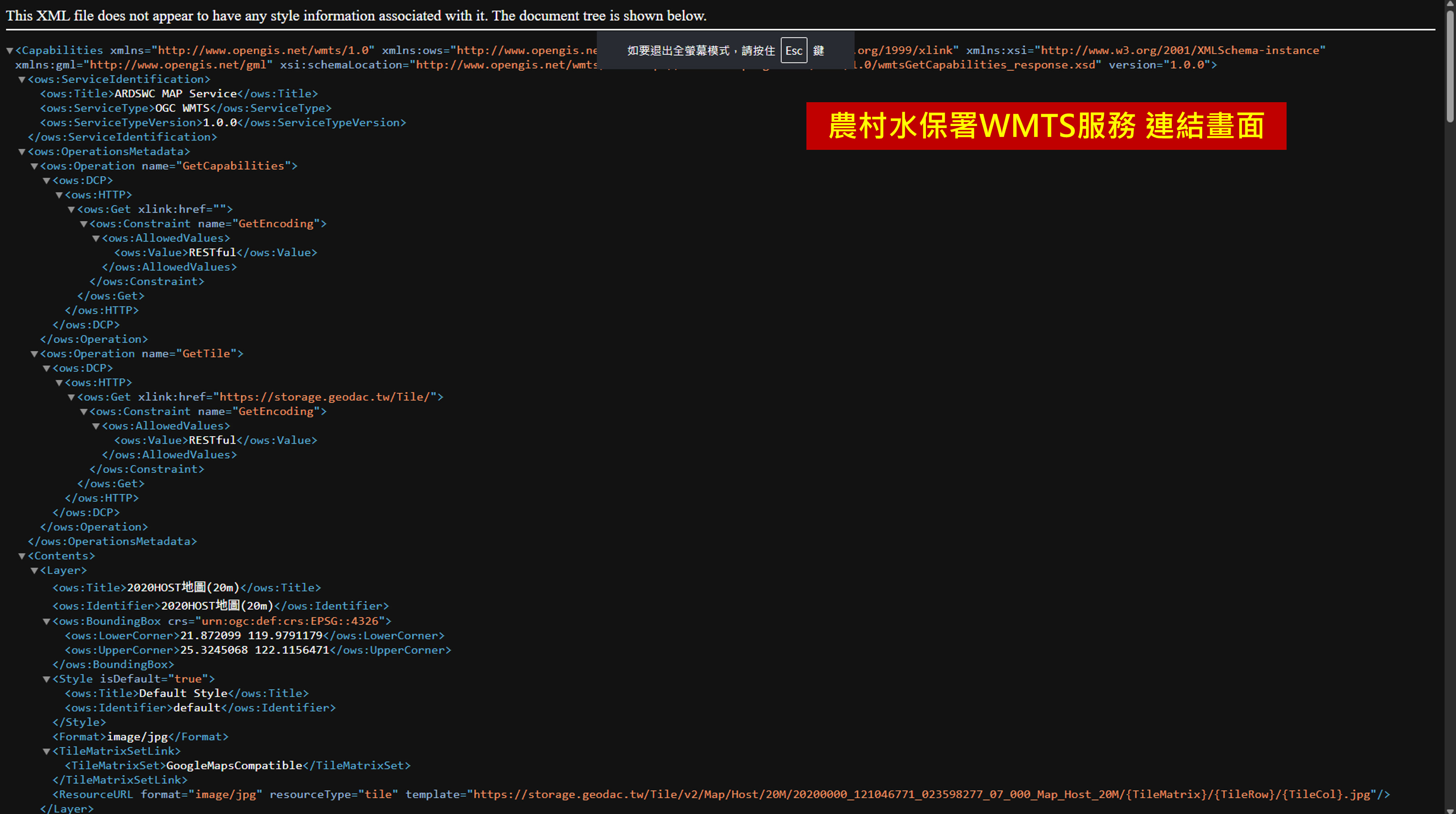Collapse ows:HTTP node under GetCapabilities
The image size is (1456, 814).
click(x=59, y=195)
